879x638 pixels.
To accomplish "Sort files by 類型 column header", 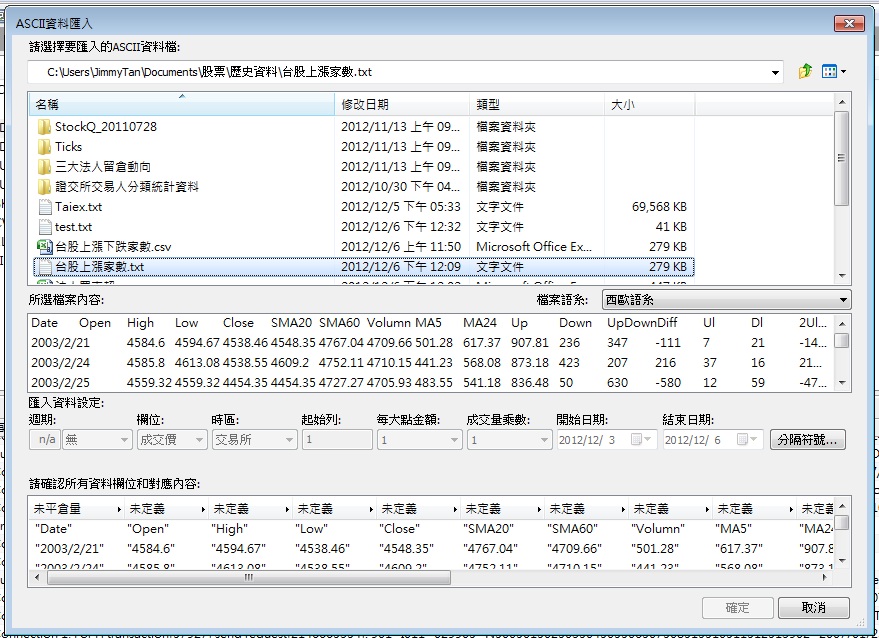I will [537, 104].
